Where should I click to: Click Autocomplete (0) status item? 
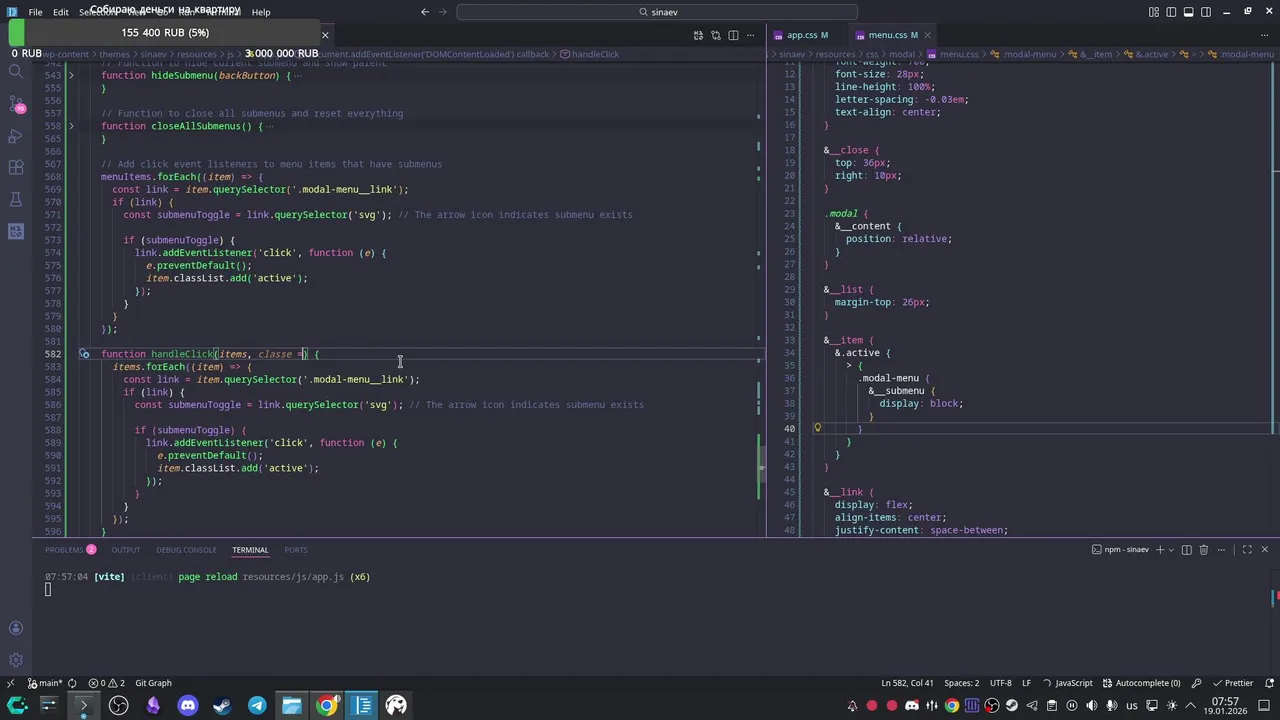click(1142, 683)
